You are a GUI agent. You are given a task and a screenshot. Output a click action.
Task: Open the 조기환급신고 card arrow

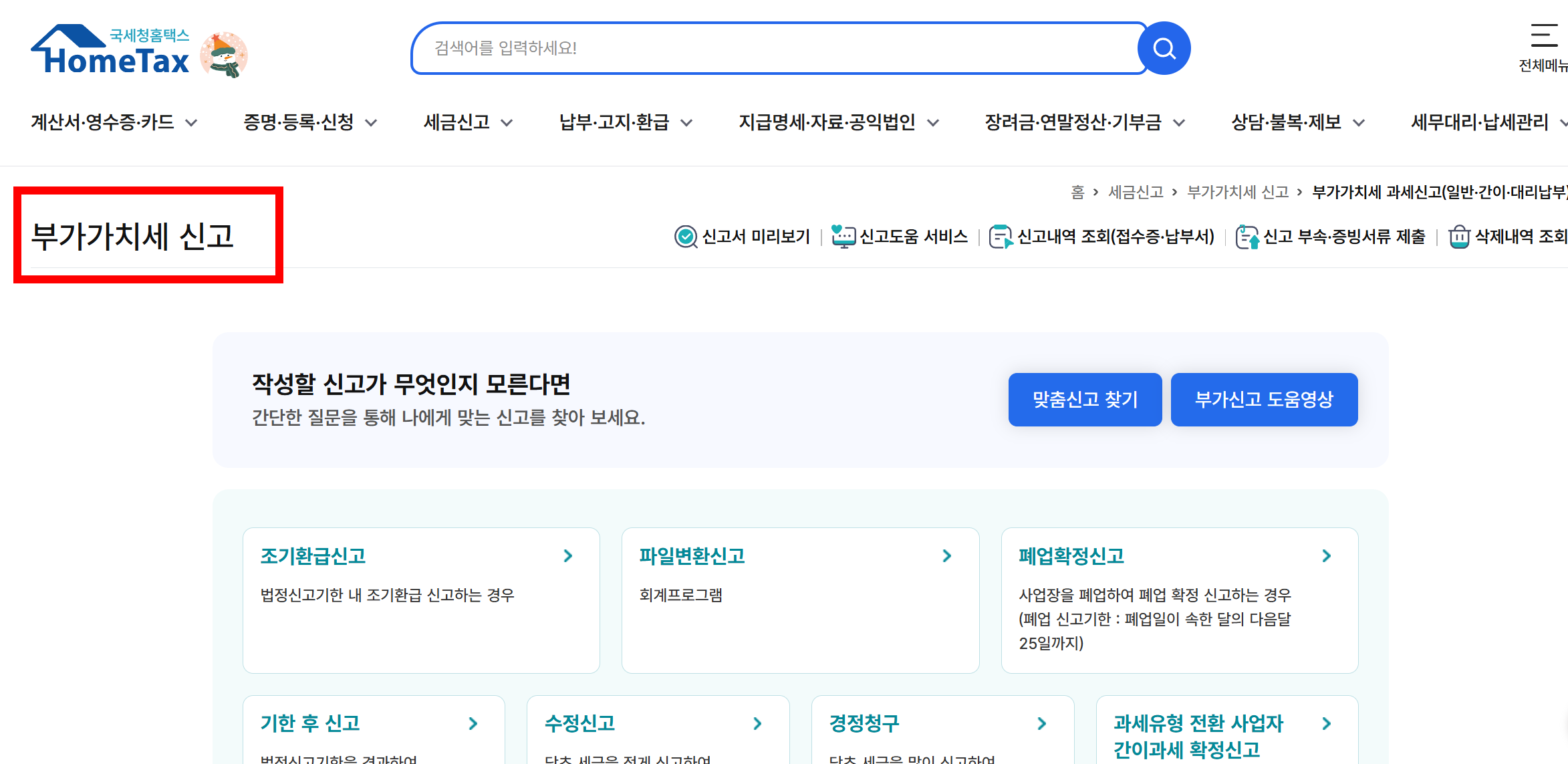(569, 555)
